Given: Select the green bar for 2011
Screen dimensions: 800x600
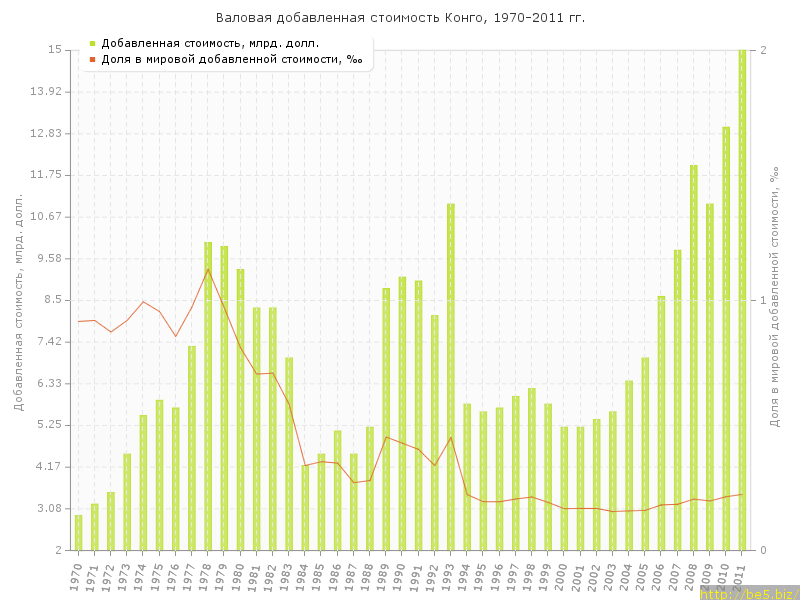Looking at the screenshot, I should [x=742, y=300].
